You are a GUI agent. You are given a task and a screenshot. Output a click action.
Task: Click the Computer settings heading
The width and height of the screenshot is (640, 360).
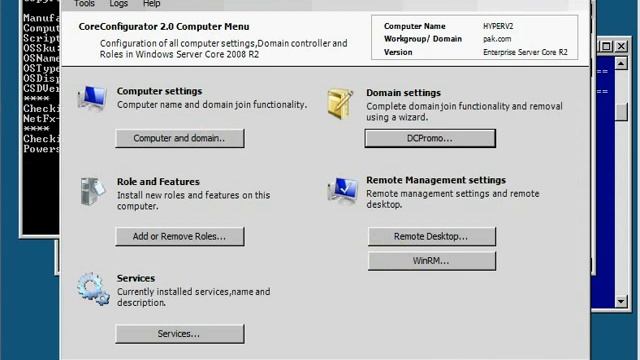pos(159,91)
